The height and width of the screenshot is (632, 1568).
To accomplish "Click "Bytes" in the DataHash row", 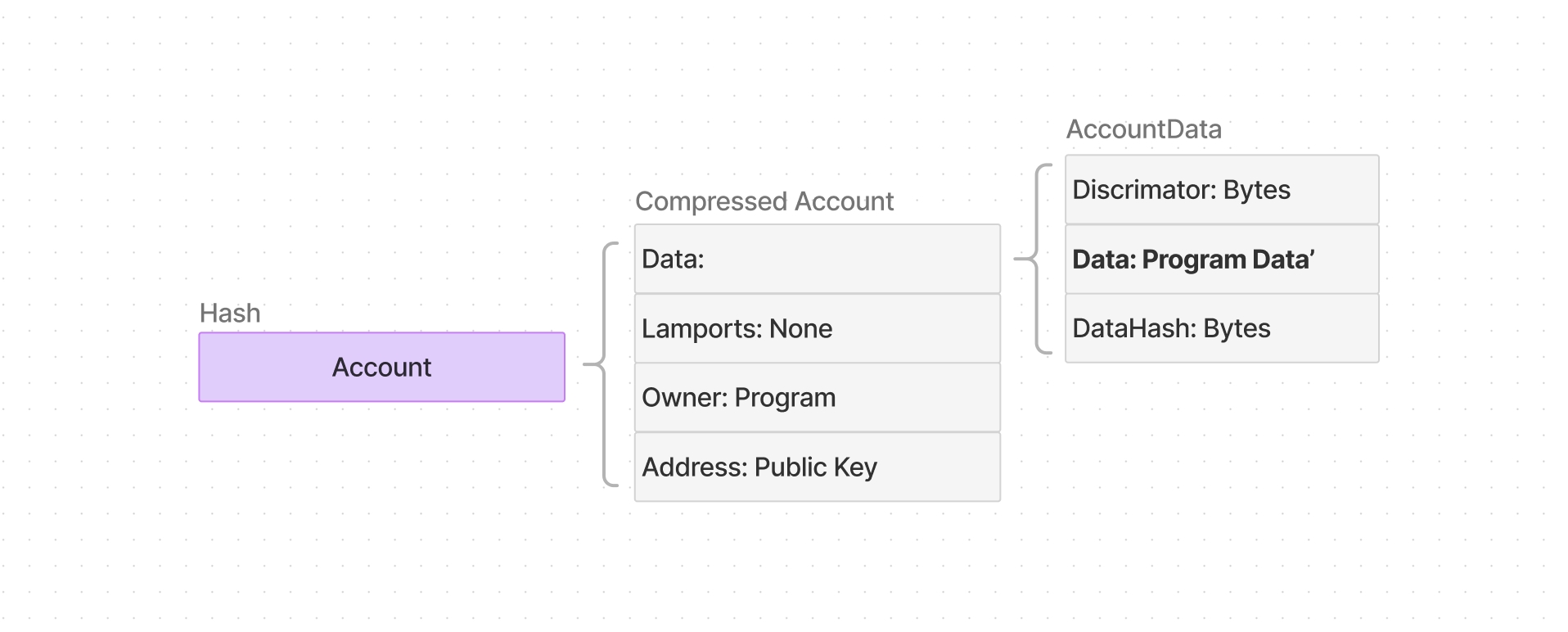I will [x=1237, y=328].
